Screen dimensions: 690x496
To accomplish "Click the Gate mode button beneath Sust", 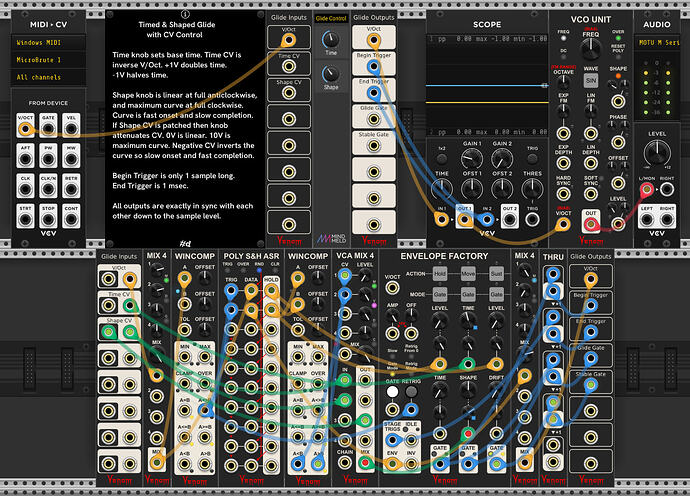I will click(496, 294).
